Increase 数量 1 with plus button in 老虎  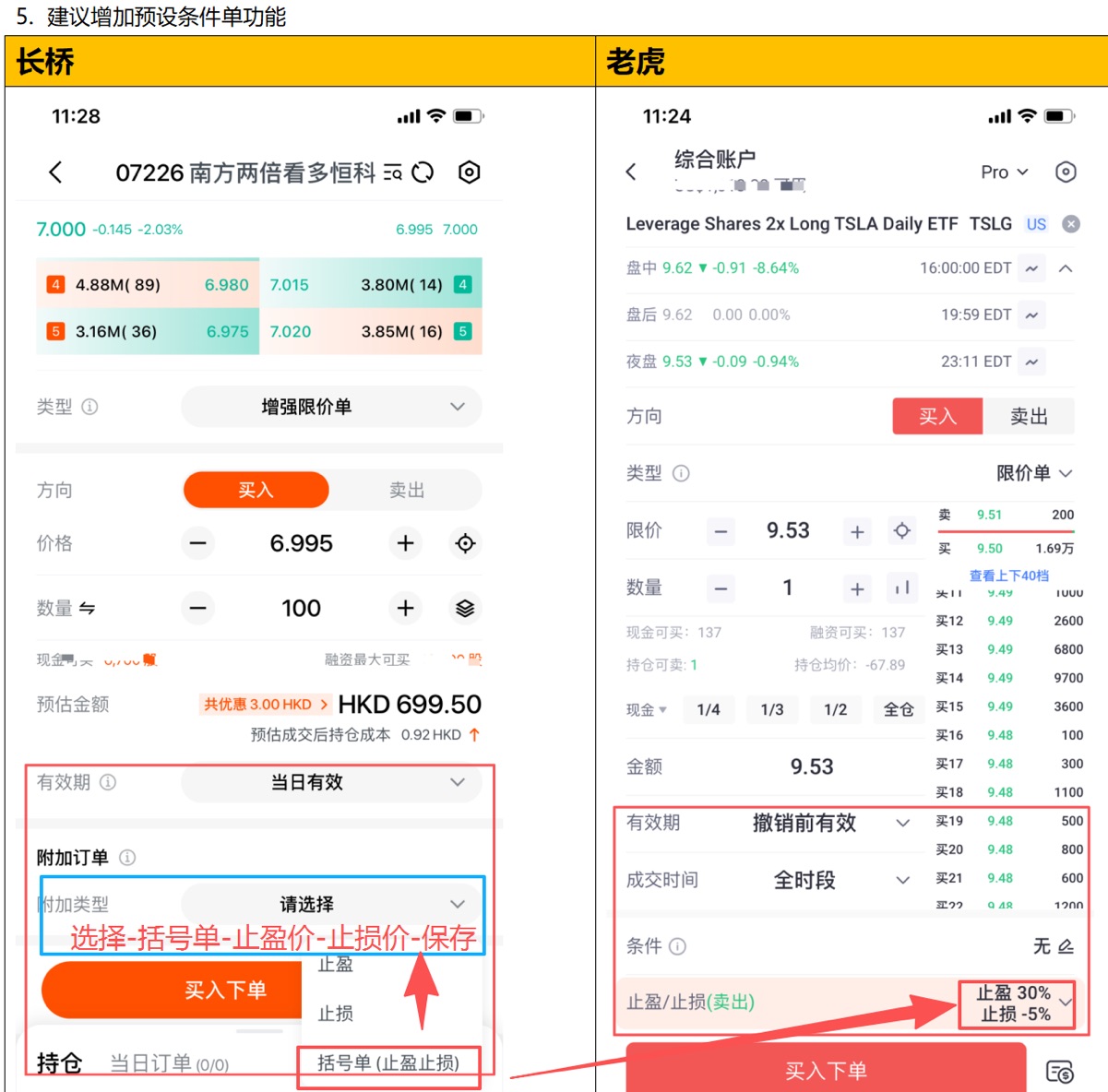pos(857,588)
